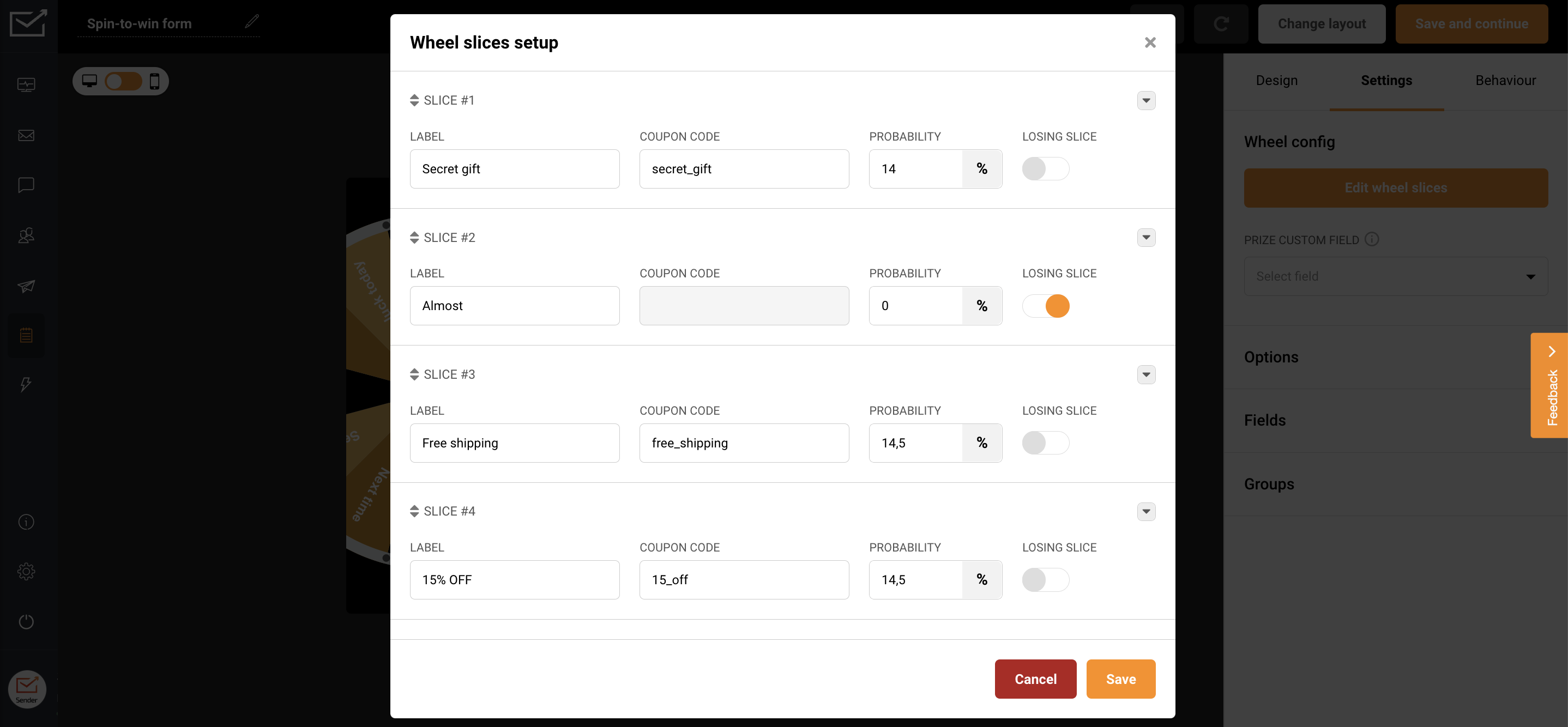Expand the Groups section

pos(1395,484)
